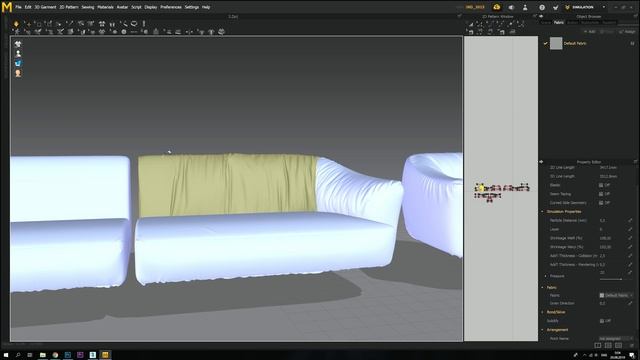640x360 pixels.
Task: Click the Copy button in Object Browser
Action: click(x=607, y=31)
